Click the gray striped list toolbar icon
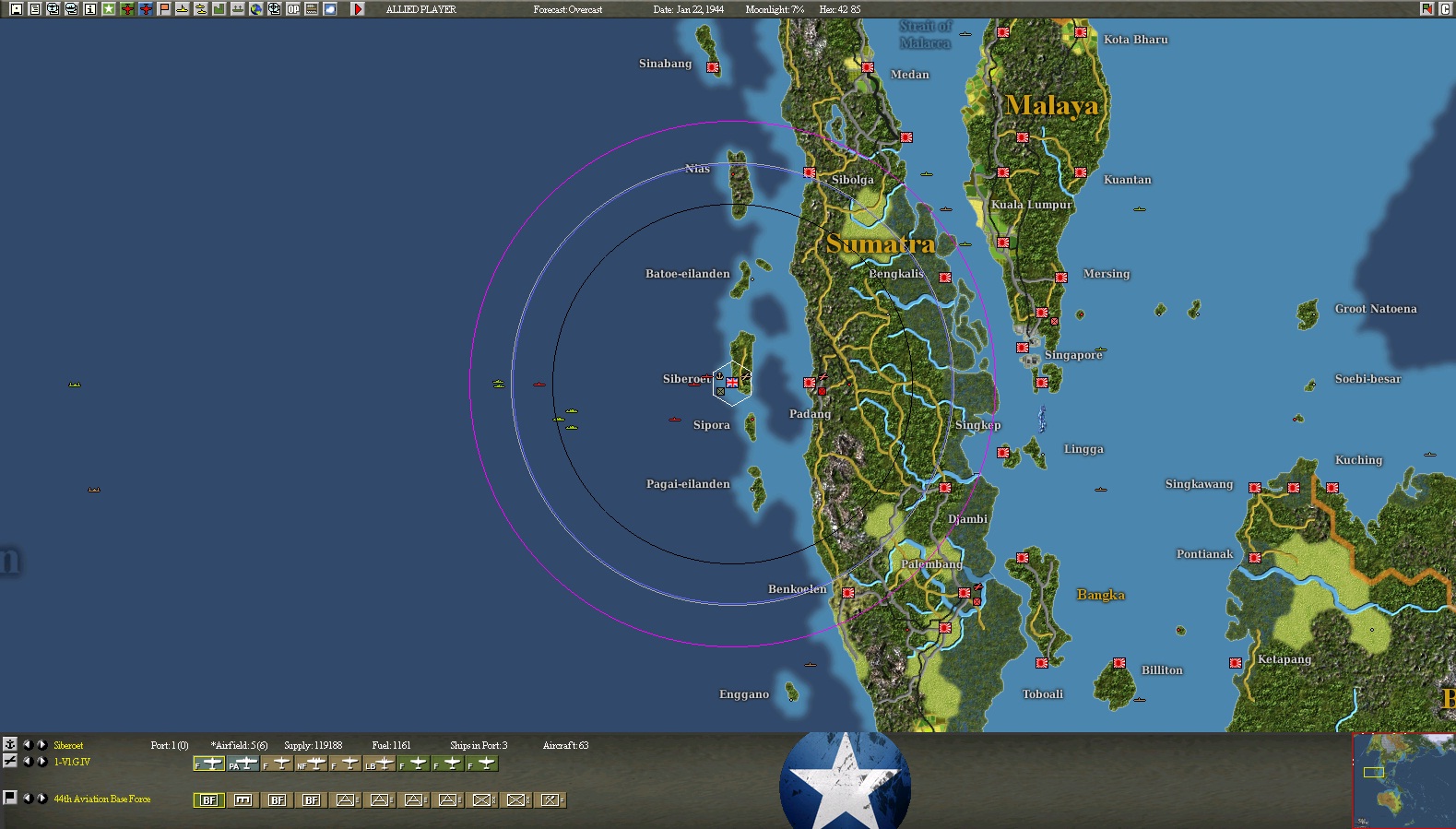1456x829 pixels. (311, 9)
